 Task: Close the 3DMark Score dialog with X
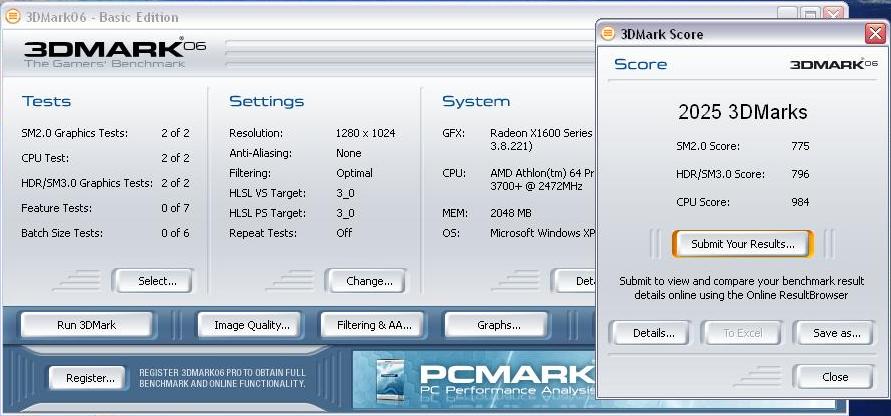click(x=876, y=34)
